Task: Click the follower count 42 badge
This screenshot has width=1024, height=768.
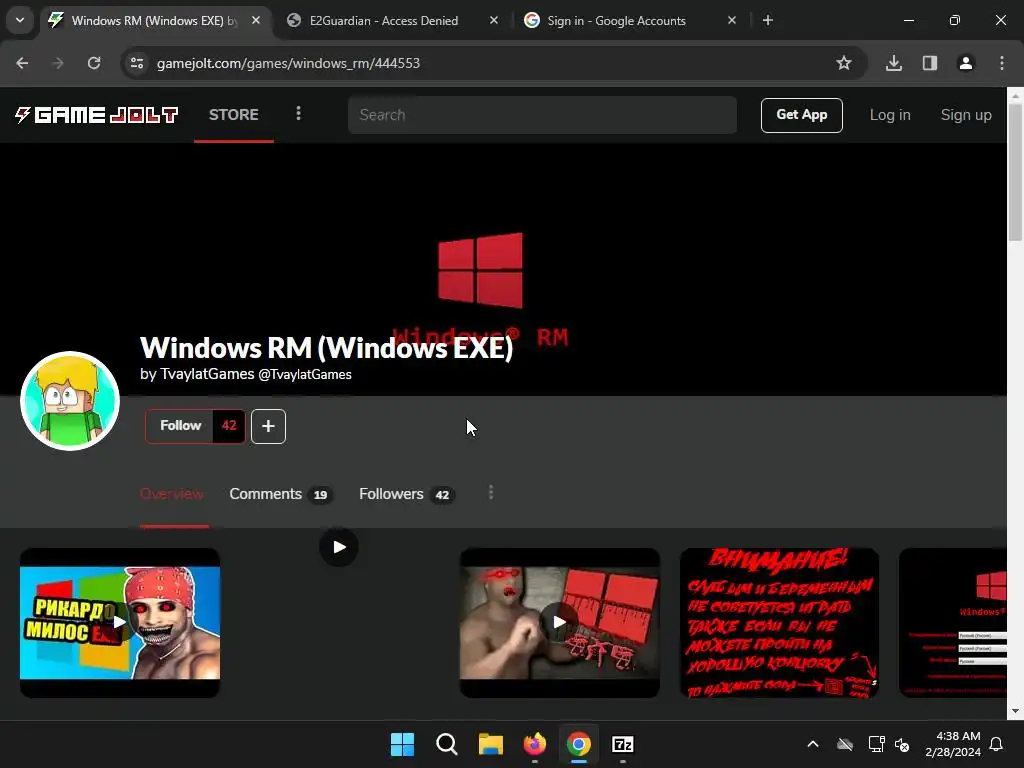Action: [229, 426]
